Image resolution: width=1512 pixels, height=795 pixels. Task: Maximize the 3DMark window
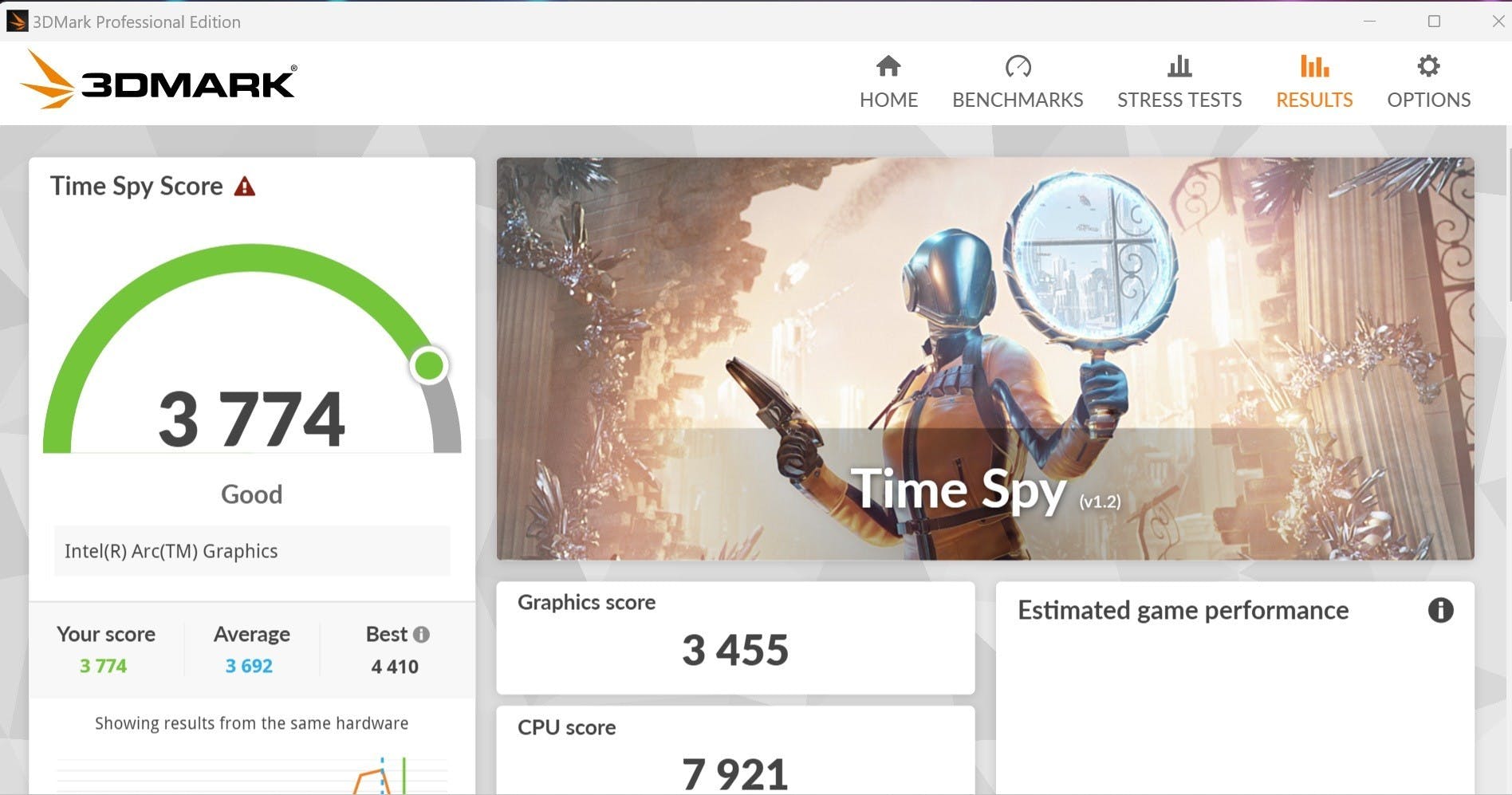tap(1434, 22)
